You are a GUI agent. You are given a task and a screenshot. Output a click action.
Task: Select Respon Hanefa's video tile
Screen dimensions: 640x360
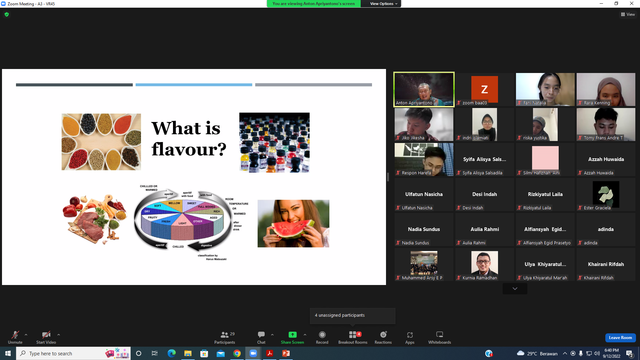424,160
